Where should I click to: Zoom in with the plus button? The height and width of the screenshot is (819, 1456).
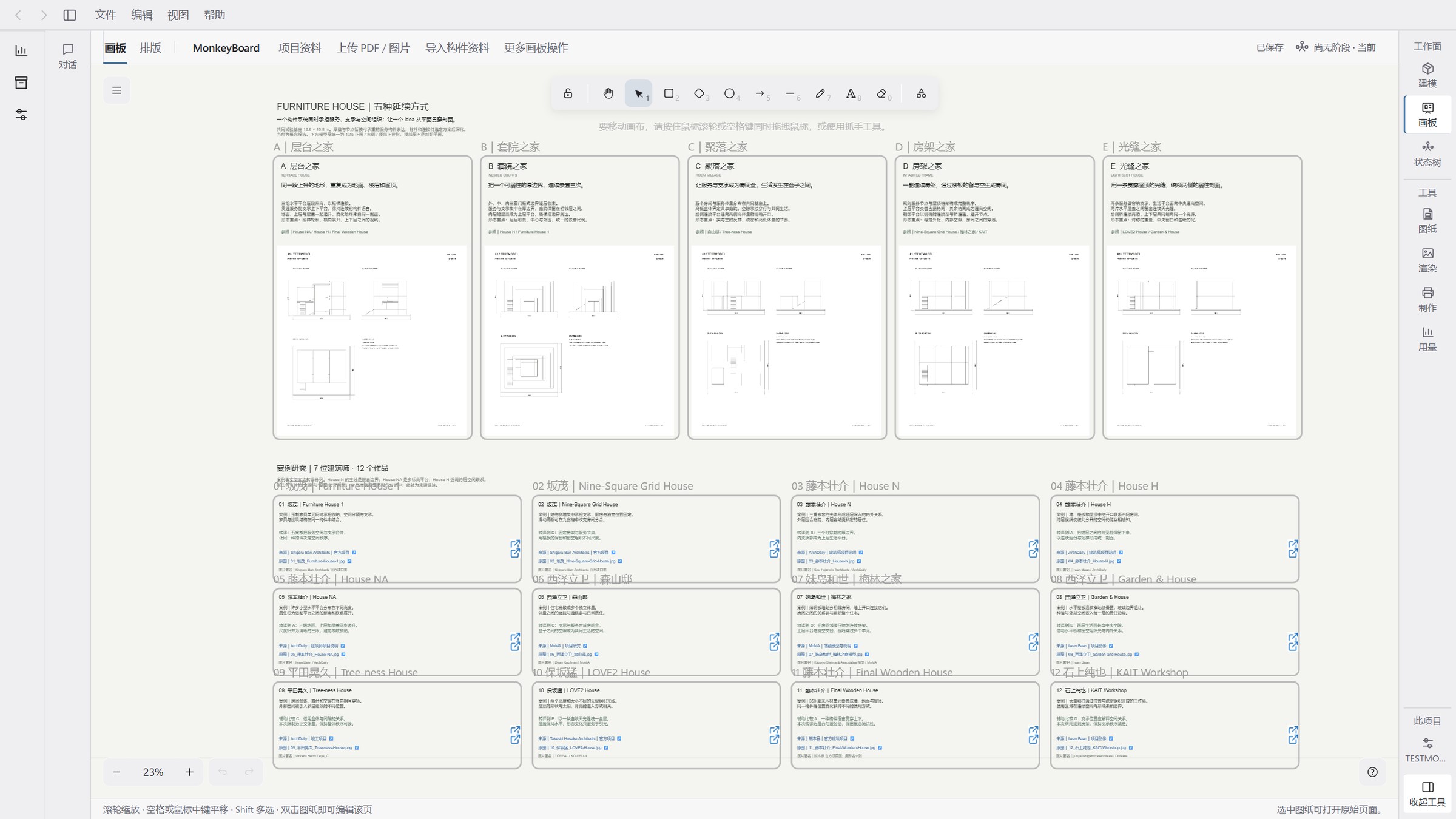tap(189, 772)
